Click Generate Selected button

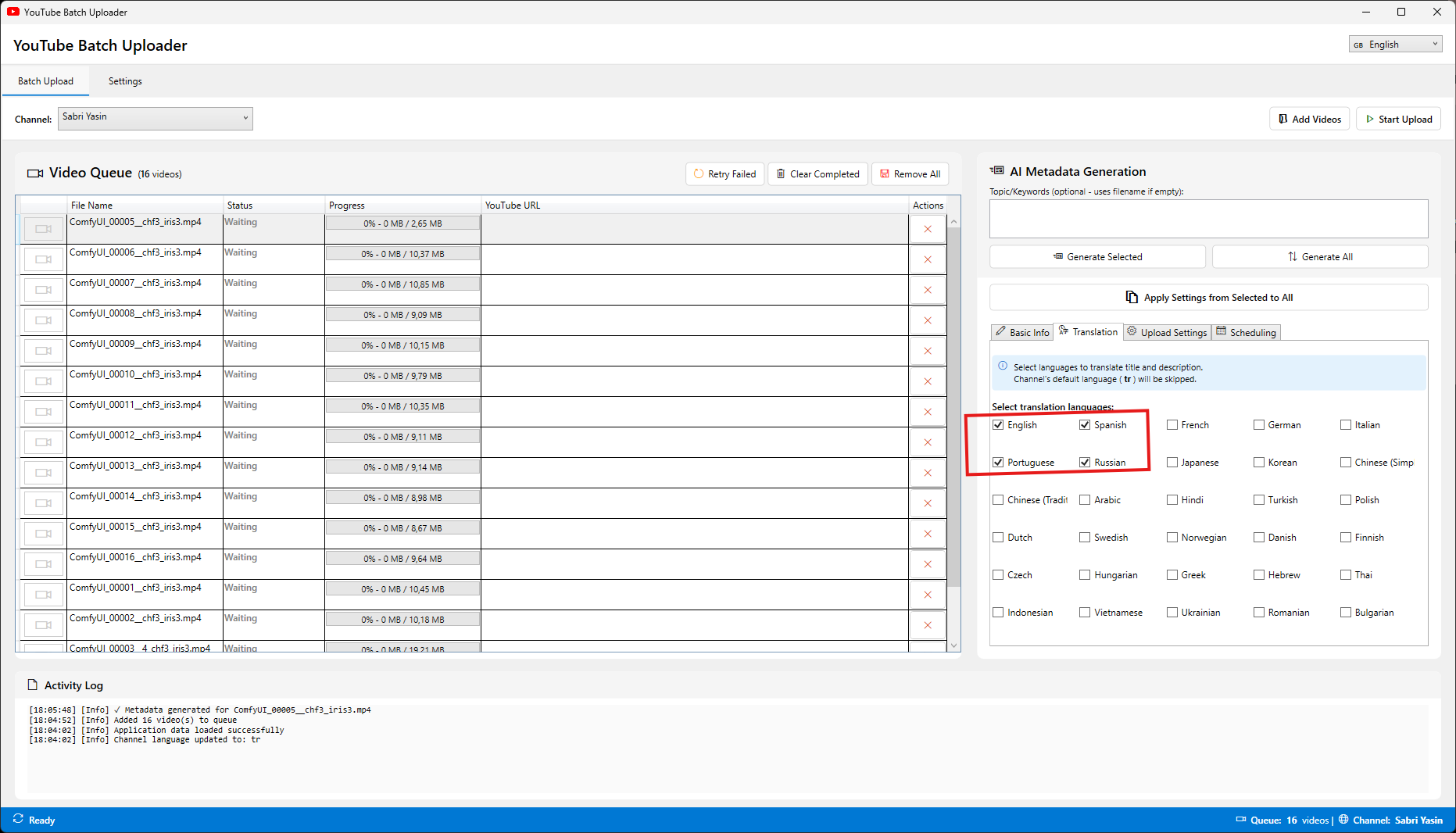point(1097,257)
